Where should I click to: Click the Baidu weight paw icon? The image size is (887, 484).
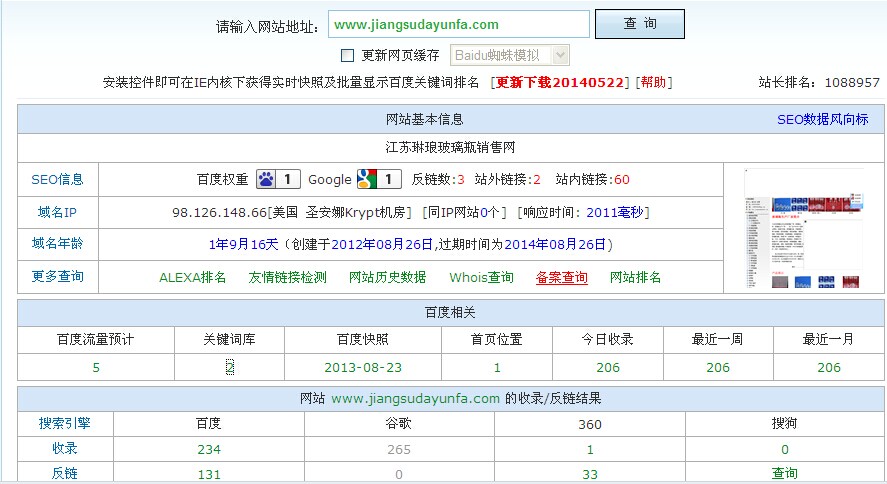pyautogui.click(x=266, y=180)
